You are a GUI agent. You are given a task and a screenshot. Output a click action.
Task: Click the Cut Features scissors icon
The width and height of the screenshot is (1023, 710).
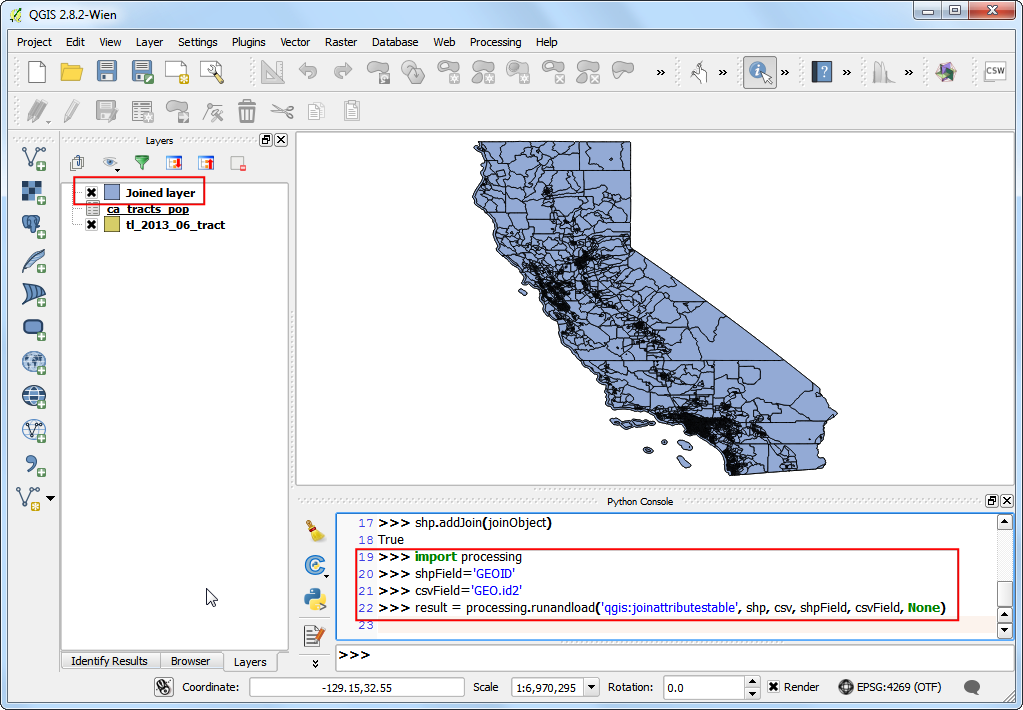pyautogui.click(x=282, y=111)
